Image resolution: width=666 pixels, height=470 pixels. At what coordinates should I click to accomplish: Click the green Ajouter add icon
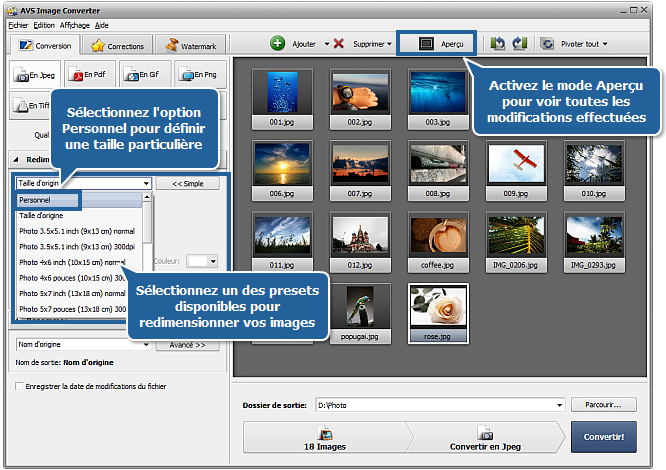277,44
